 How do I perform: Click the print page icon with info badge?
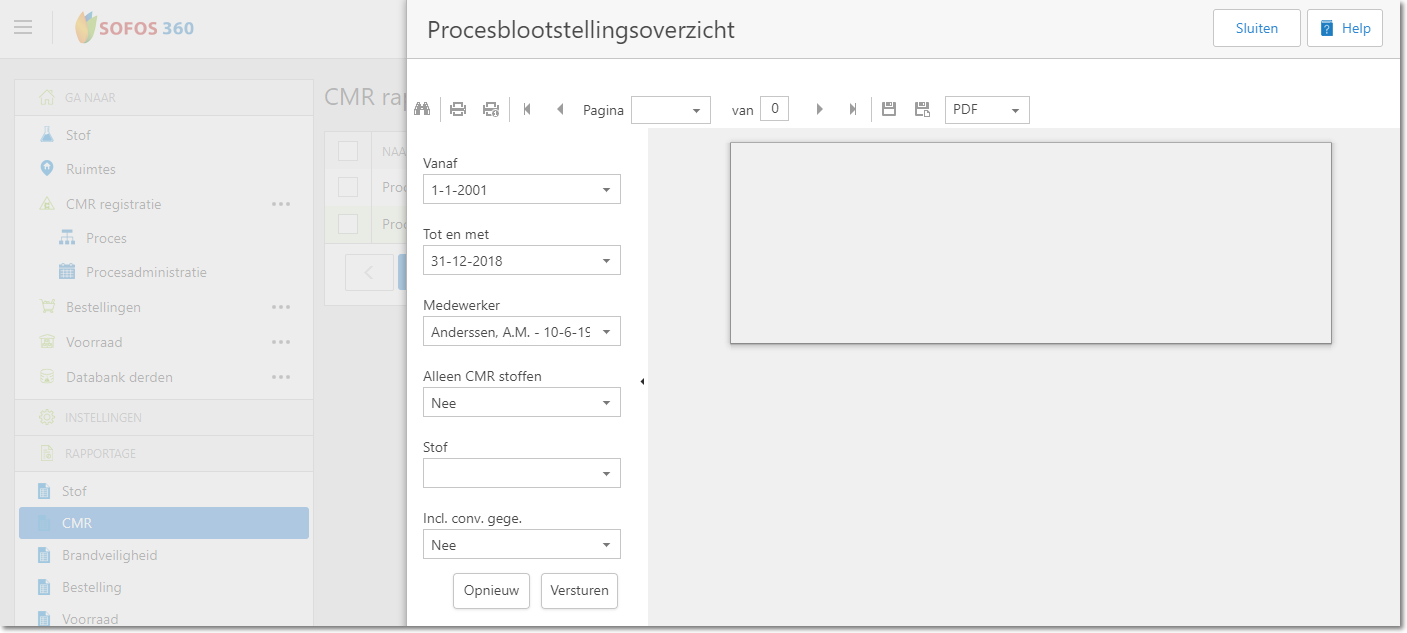pyautogui.click(x=491, y=110)
